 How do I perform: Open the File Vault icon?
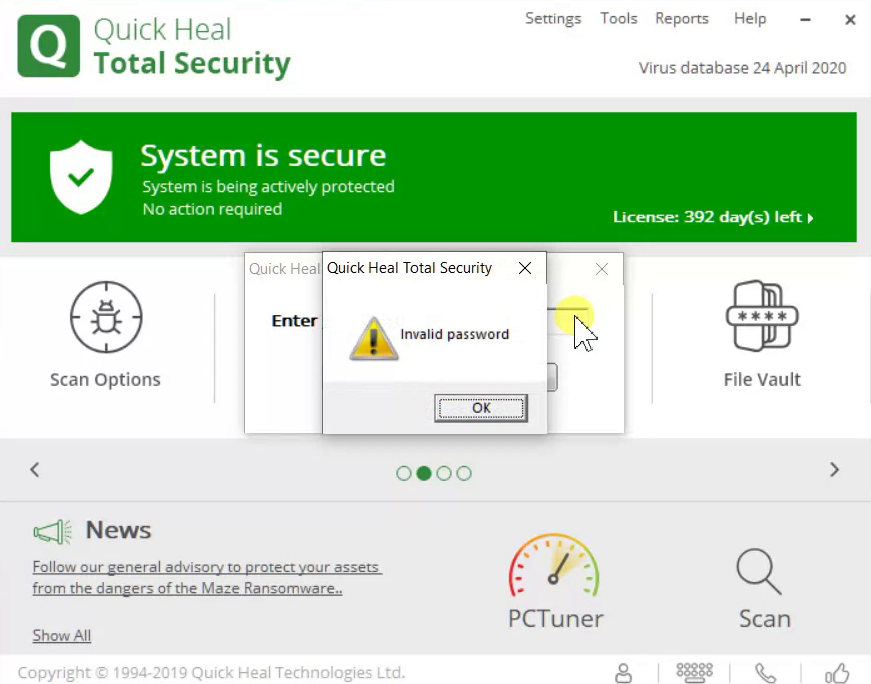(x=762, y=316)
